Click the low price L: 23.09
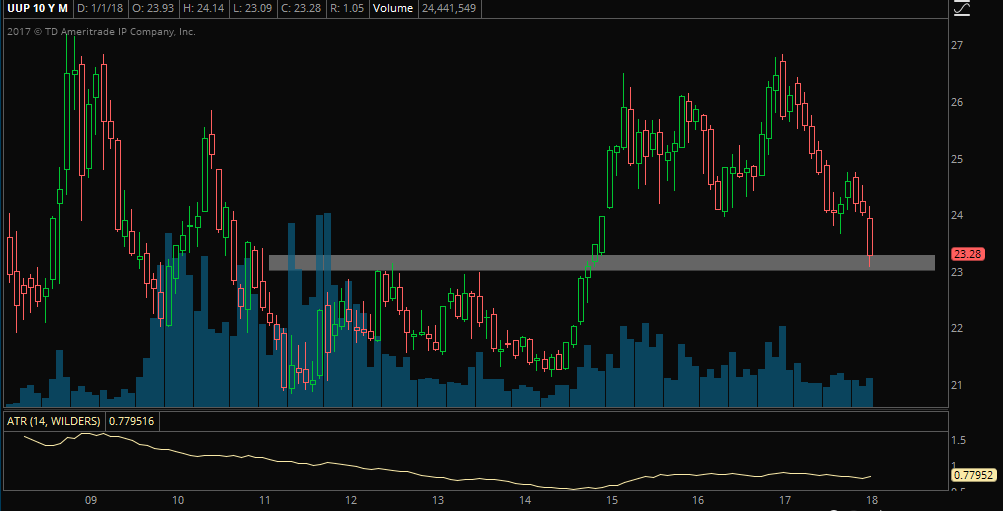 click(251, 8)
